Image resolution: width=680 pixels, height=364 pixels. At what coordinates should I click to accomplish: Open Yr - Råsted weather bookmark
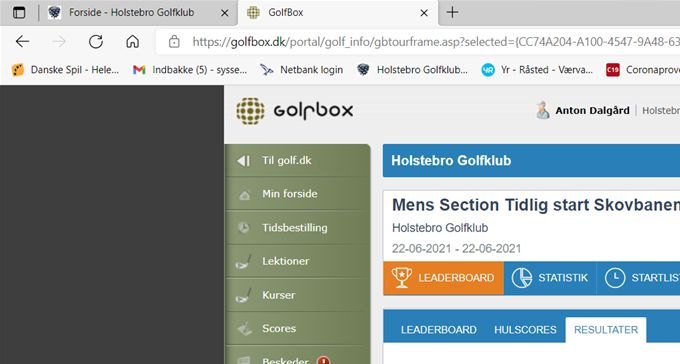coord(537,69)
